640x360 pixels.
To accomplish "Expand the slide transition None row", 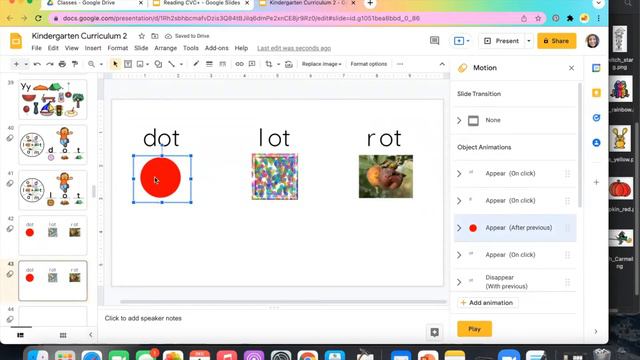I will pyautogui.click(x=459, y=120).
